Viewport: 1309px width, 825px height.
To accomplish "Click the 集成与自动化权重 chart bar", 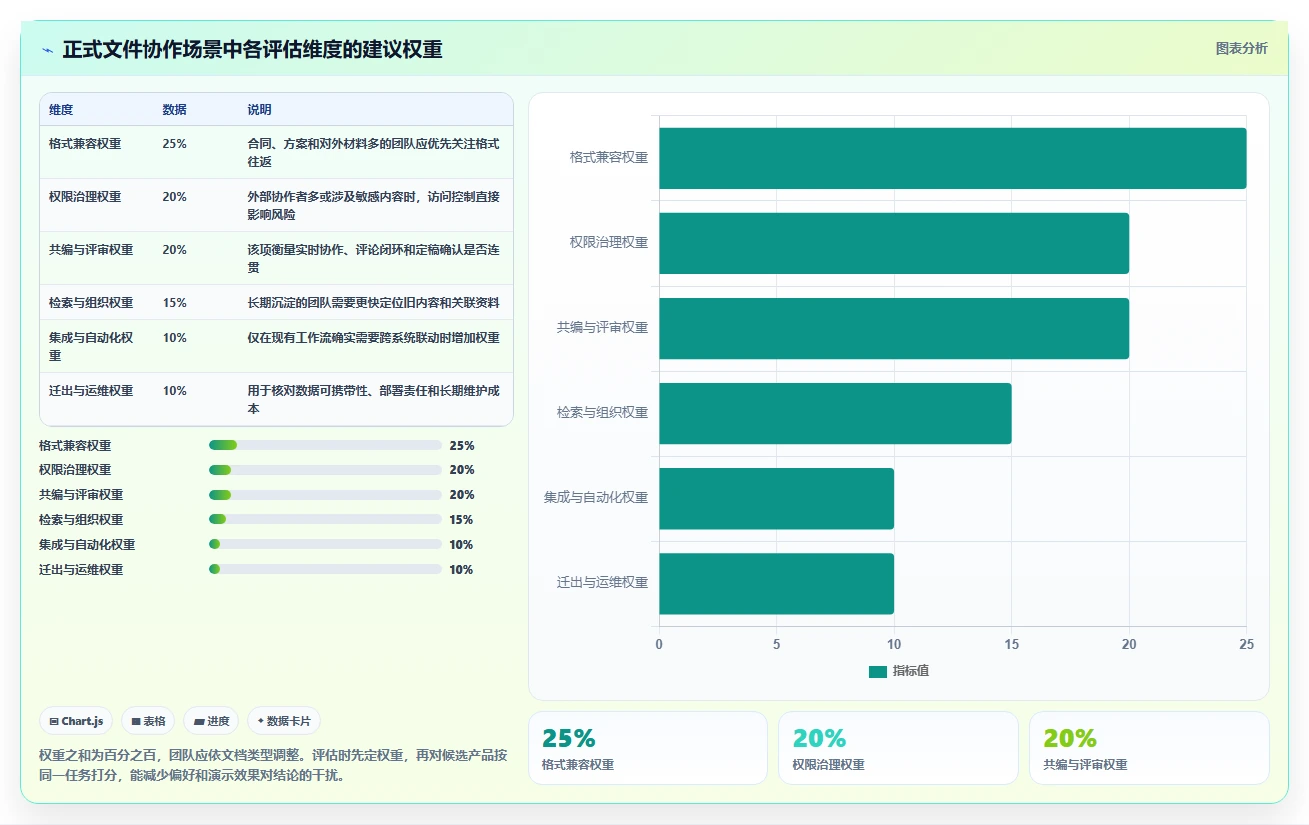I will [x=776, y=498].
